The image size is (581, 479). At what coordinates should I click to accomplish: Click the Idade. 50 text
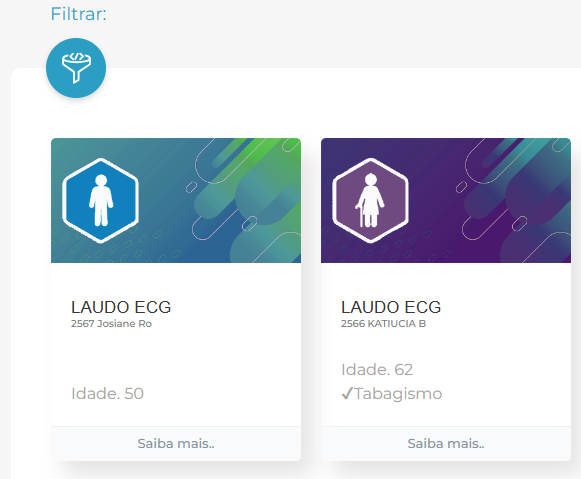pyautogui.click(x=107, y=393)
